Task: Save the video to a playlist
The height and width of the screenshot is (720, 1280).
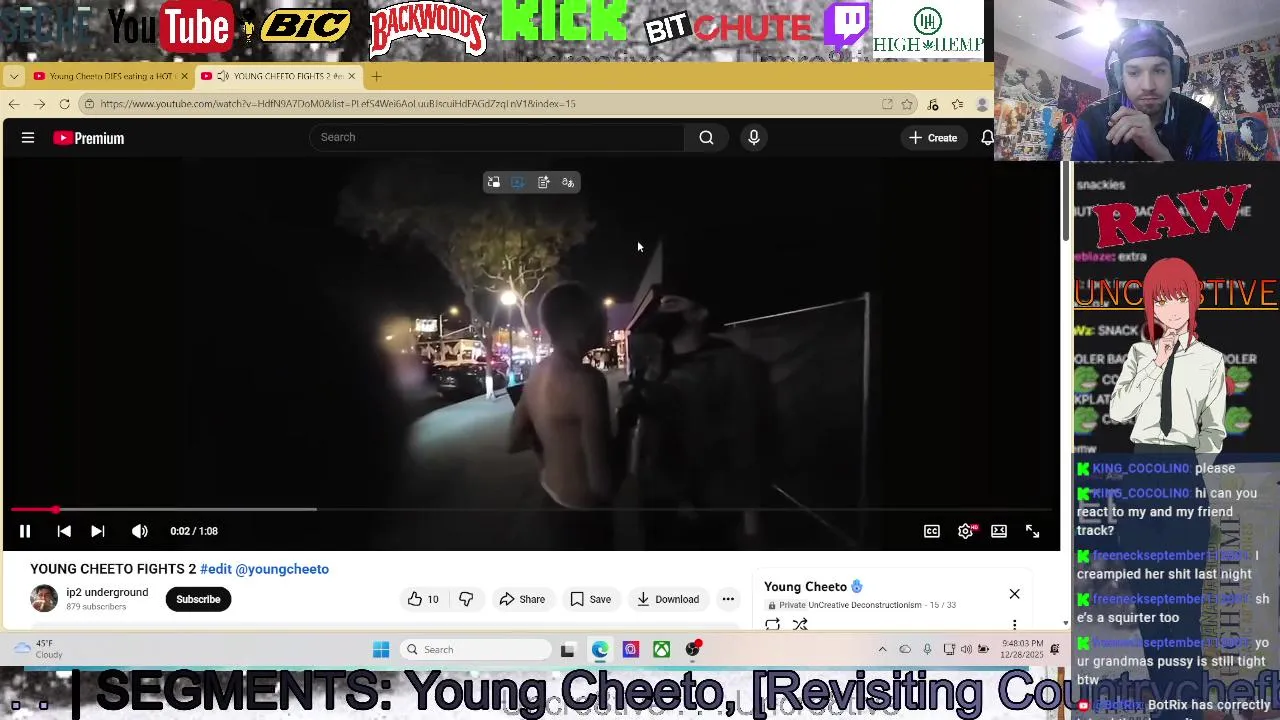Action: pos(590,599)
